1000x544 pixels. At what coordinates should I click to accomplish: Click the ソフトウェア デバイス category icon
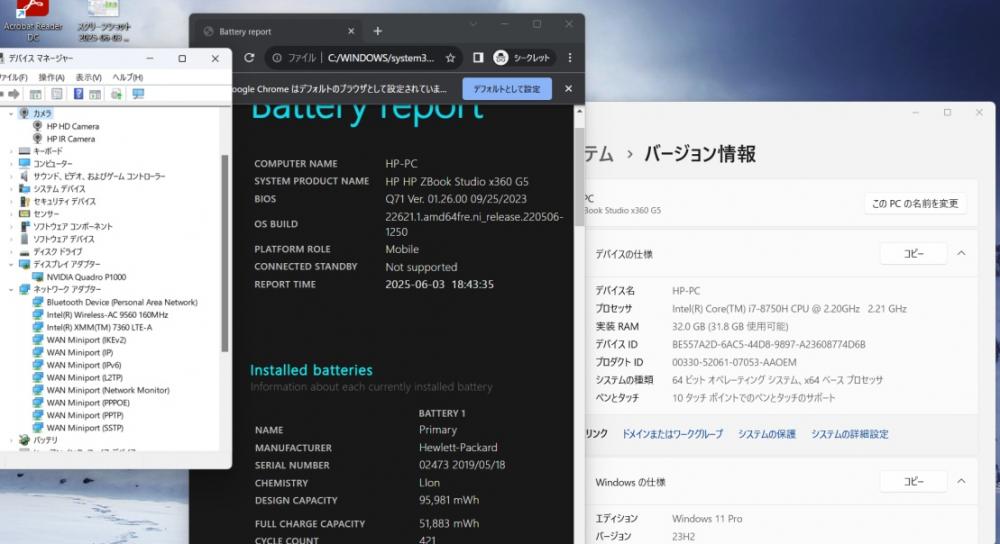click(x=24, y=239)
